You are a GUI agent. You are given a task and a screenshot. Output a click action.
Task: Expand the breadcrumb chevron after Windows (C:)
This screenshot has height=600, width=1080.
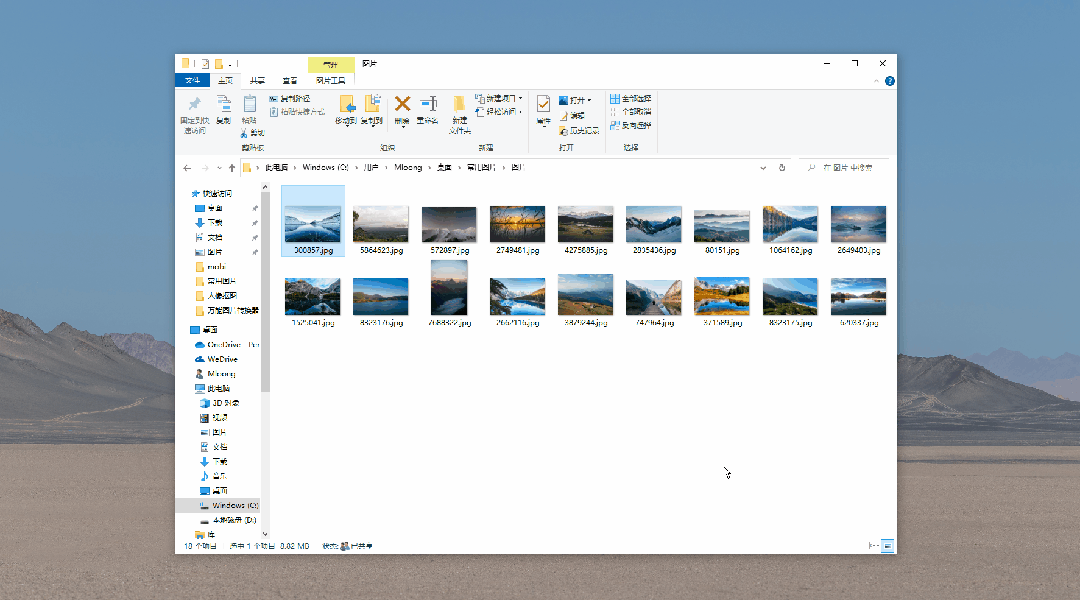pos(357,168)
